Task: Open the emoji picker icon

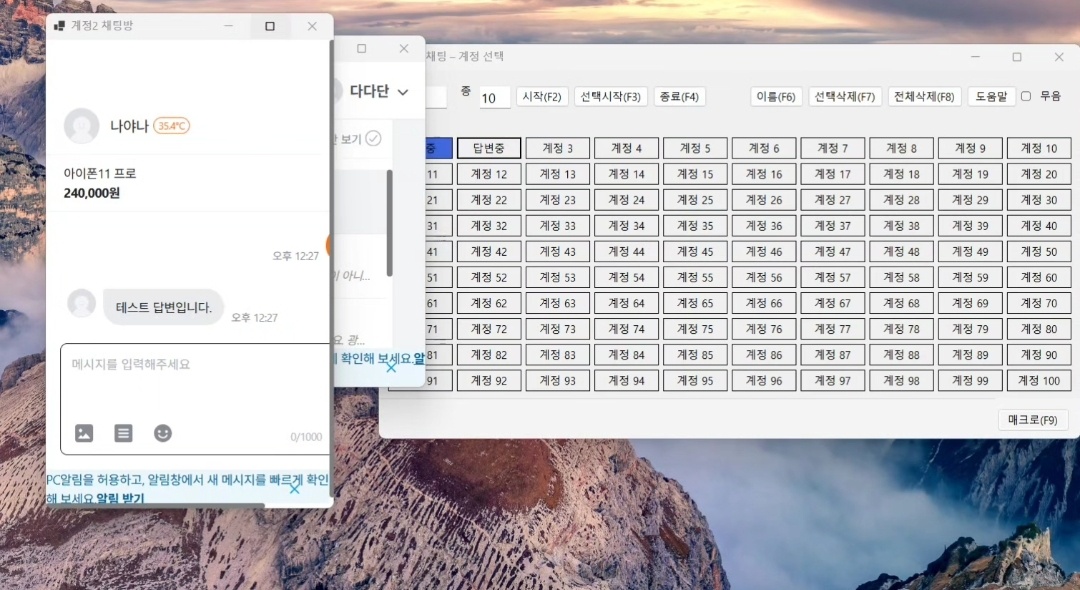Action: click(163, 433)
